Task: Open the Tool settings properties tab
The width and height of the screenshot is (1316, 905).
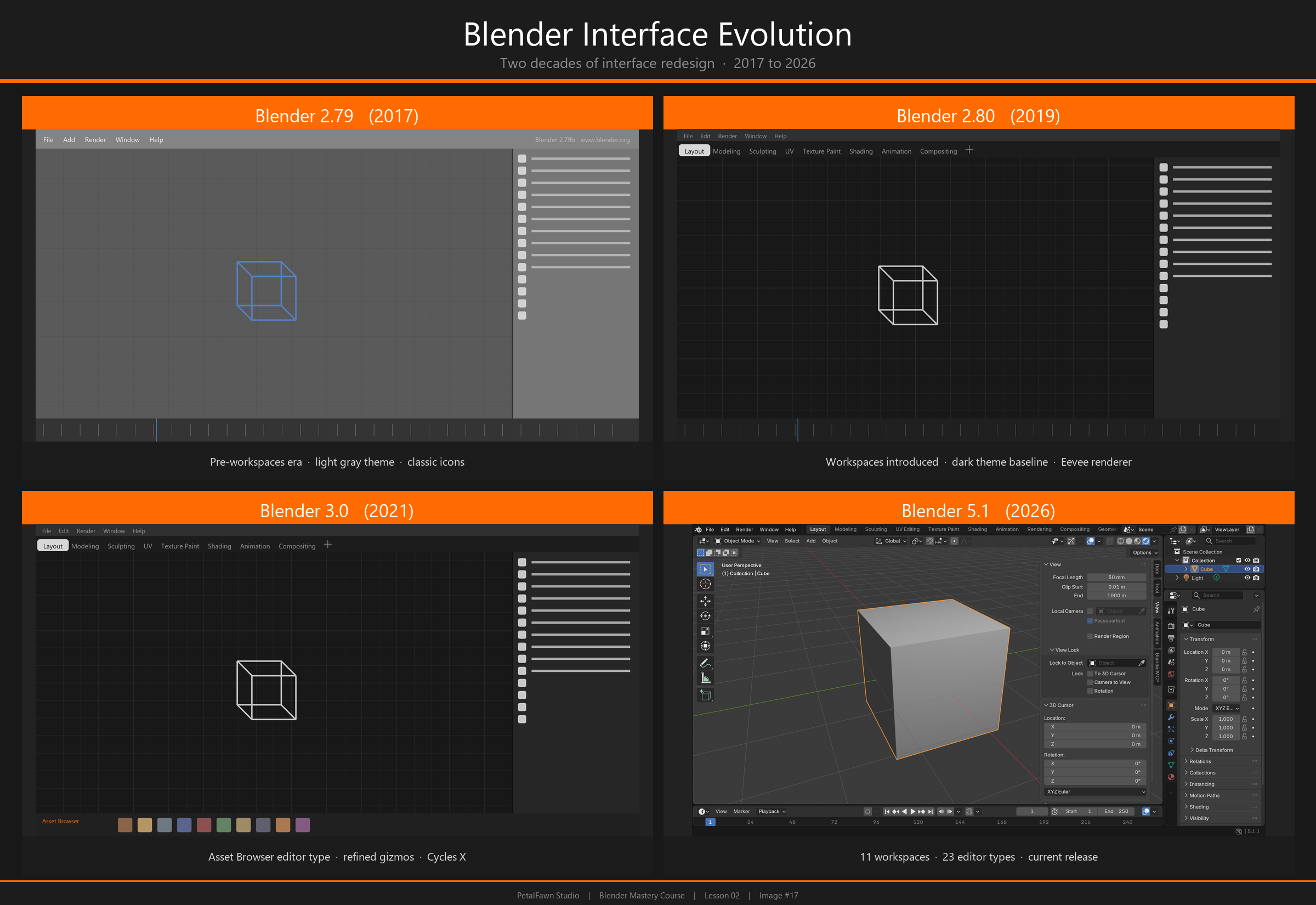Action: [1171, 610]
